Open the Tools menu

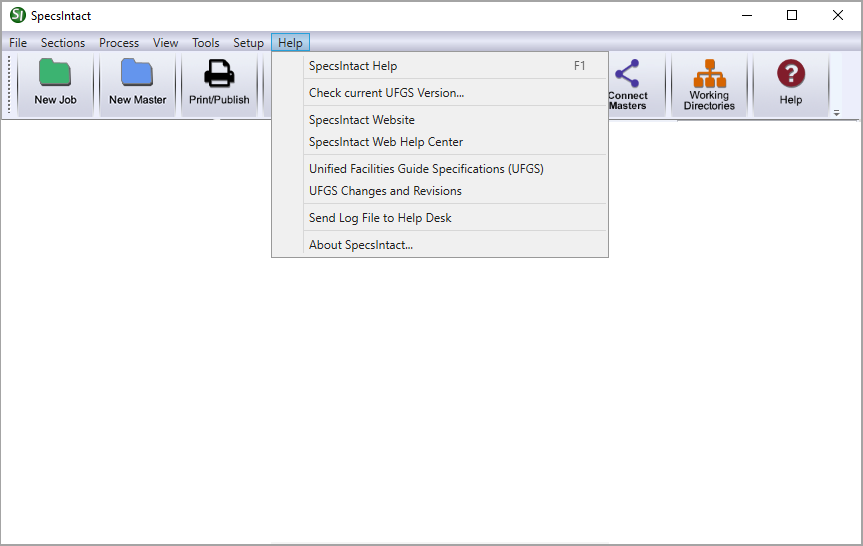205,43
